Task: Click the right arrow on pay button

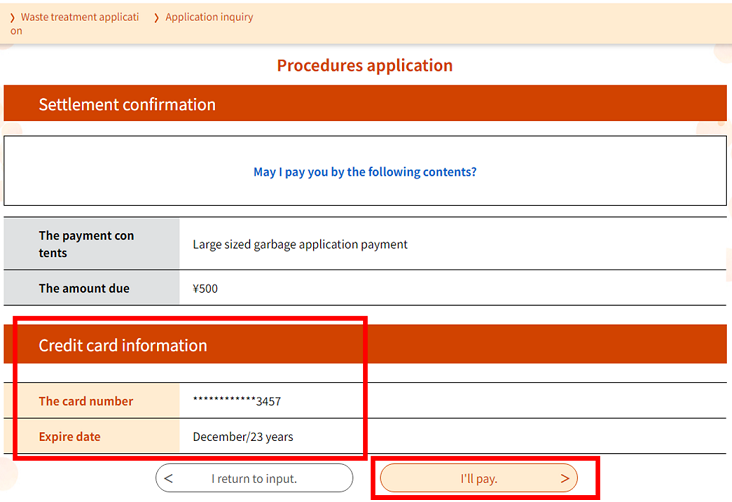Action: coord(565,478)
